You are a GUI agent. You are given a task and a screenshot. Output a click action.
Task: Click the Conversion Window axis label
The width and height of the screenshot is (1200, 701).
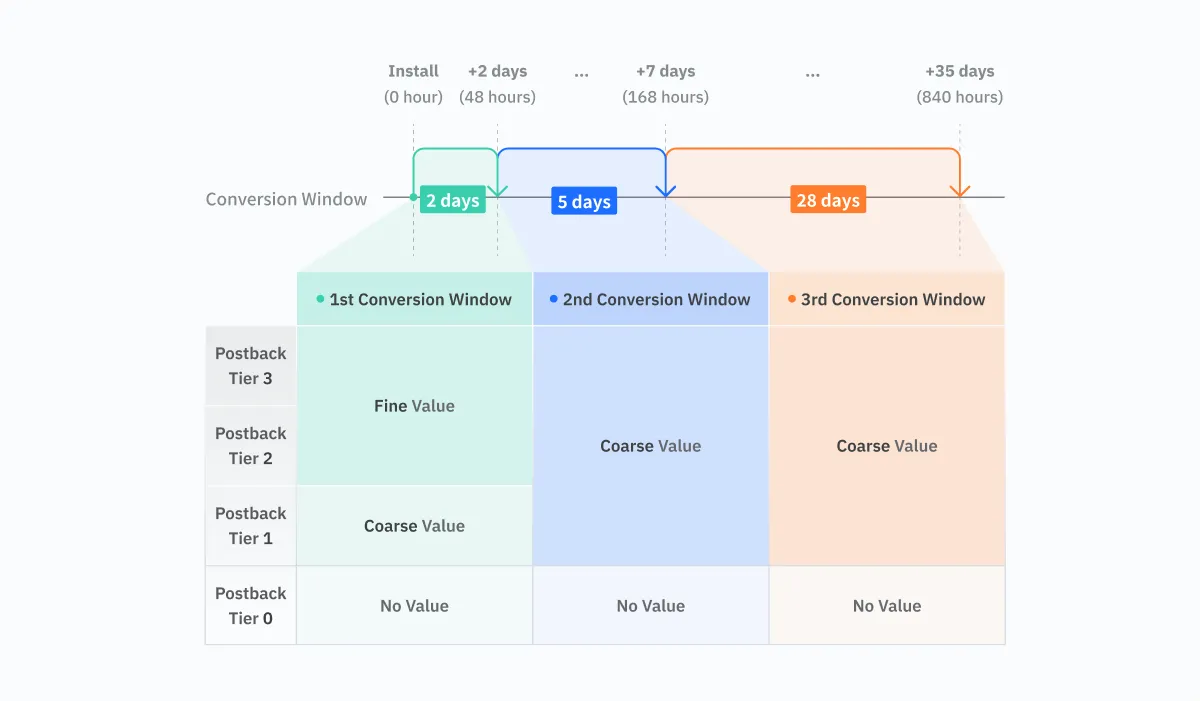click(x=286, y=199)
